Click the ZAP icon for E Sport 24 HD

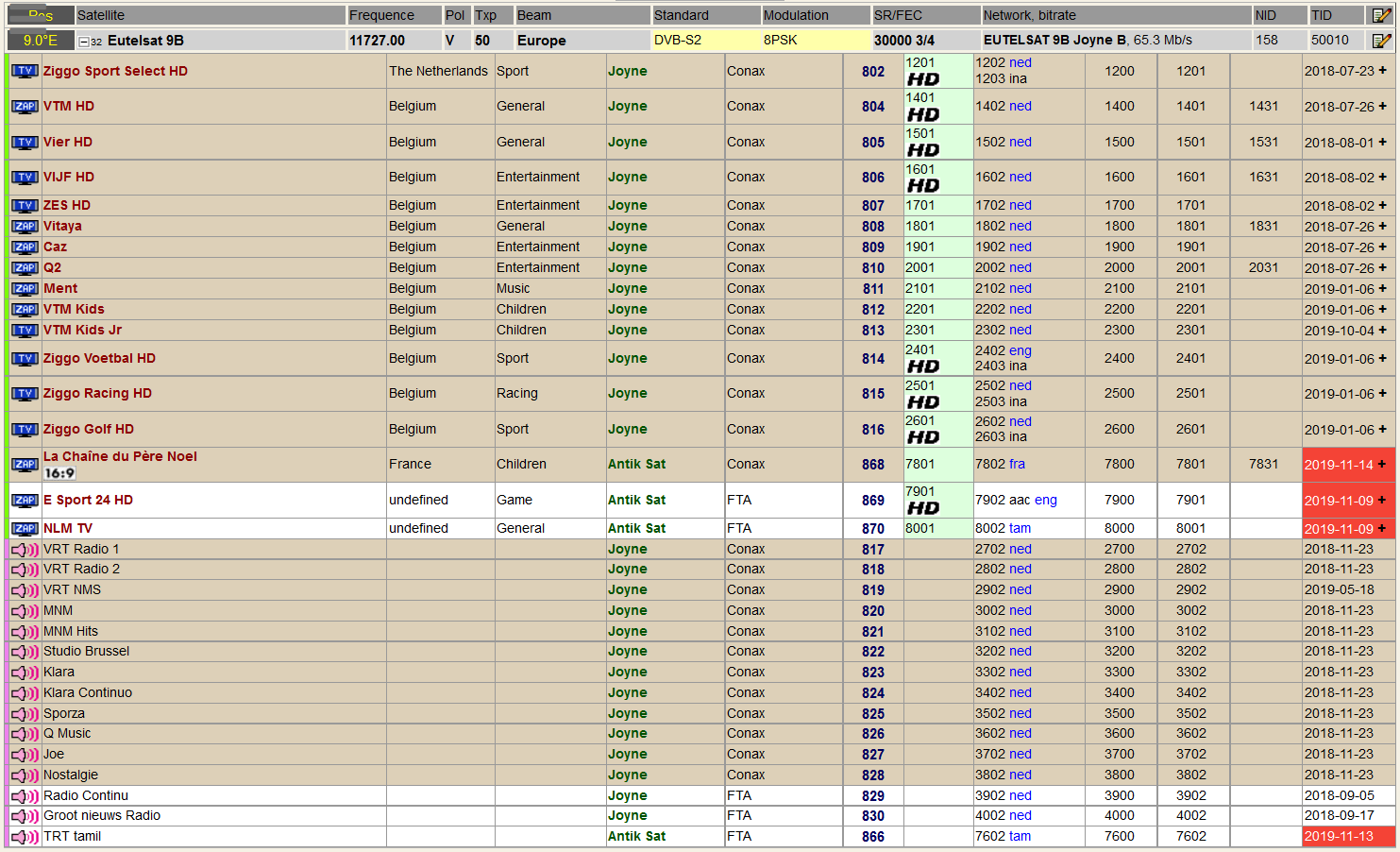click(25, 501)
